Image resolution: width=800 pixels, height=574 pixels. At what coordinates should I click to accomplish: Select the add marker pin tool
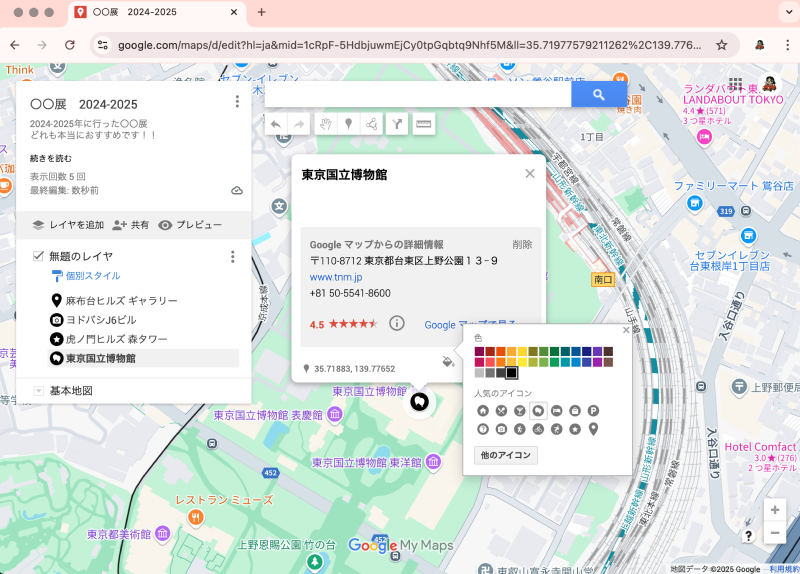348,124
